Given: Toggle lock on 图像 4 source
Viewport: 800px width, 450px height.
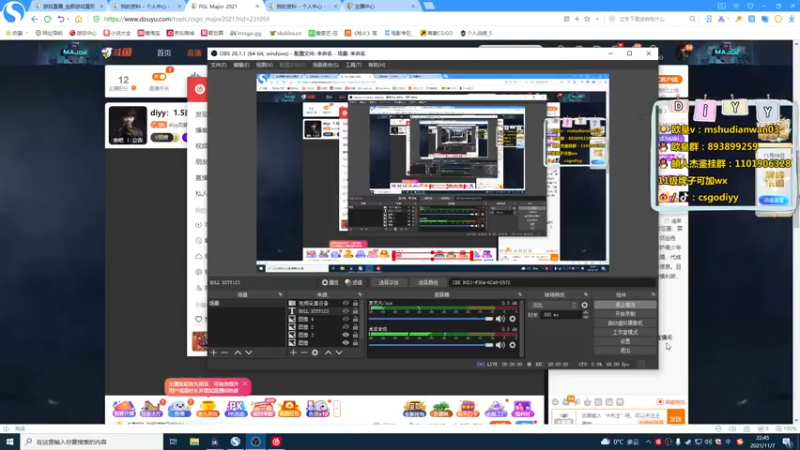Looking at the screenshot, I should [355, 319].
